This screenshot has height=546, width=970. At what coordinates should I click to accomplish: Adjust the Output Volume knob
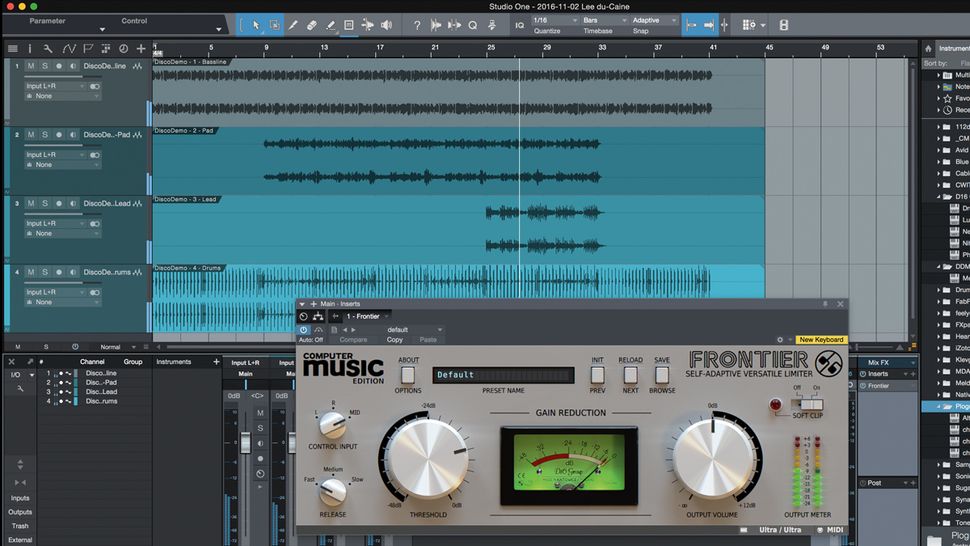713,458
